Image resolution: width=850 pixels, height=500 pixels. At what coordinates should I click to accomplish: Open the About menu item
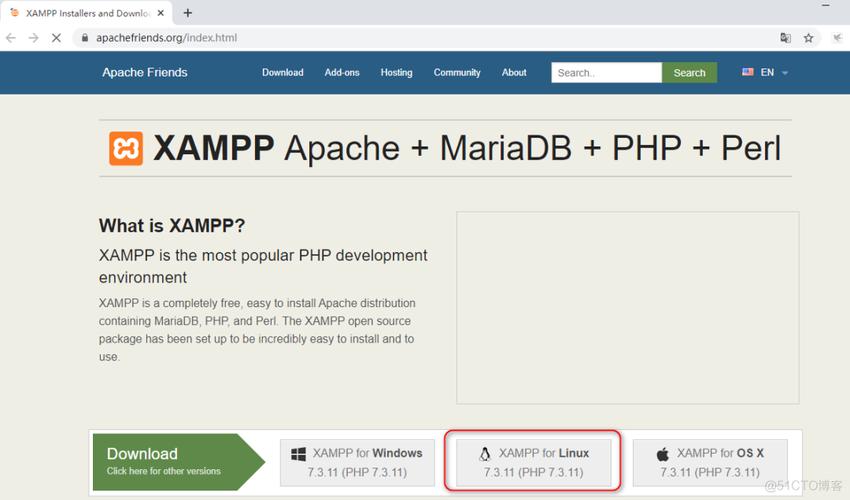coord(514,72)
